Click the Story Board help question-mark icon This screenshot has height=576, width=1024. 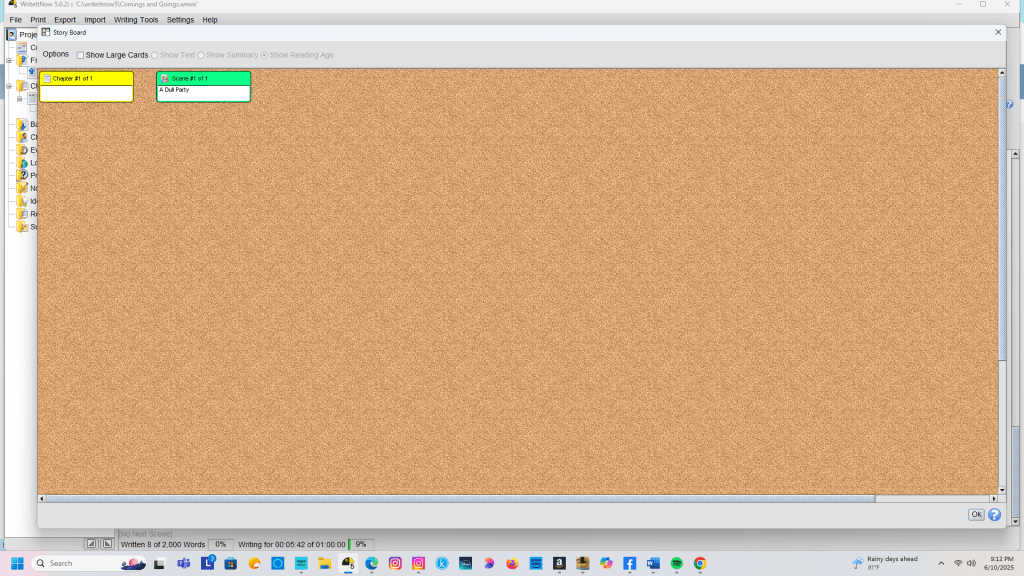coord(994,515)
